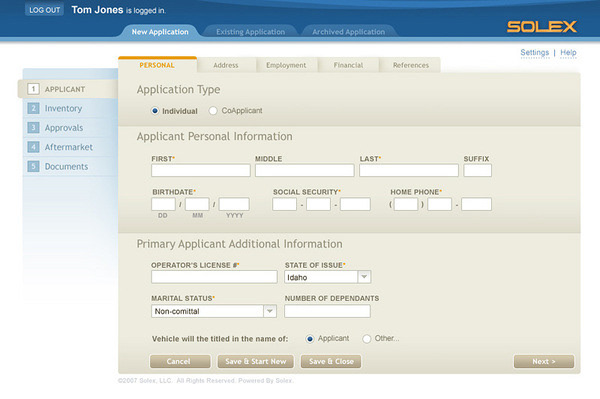
Task: Click the middle Social Security field
Action: (318, 204)
